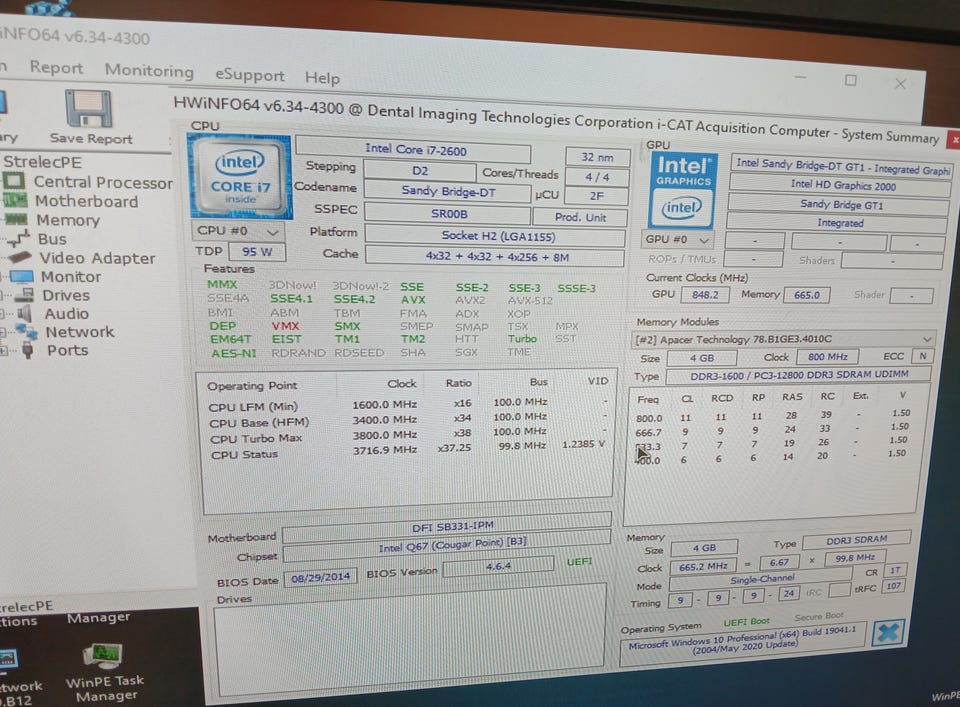
Task: Open the Monitoring menu
Action: tap(149, 70)
